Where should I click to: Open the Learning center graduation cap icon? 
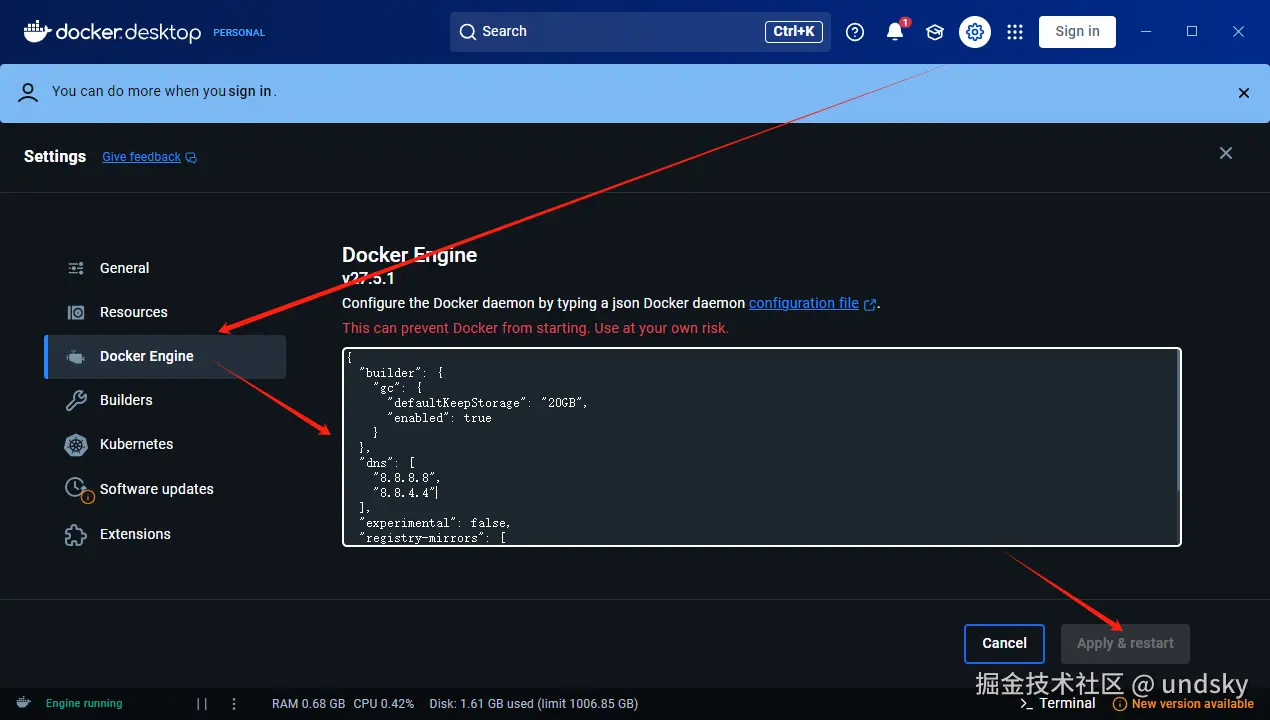tap(935, 32)
